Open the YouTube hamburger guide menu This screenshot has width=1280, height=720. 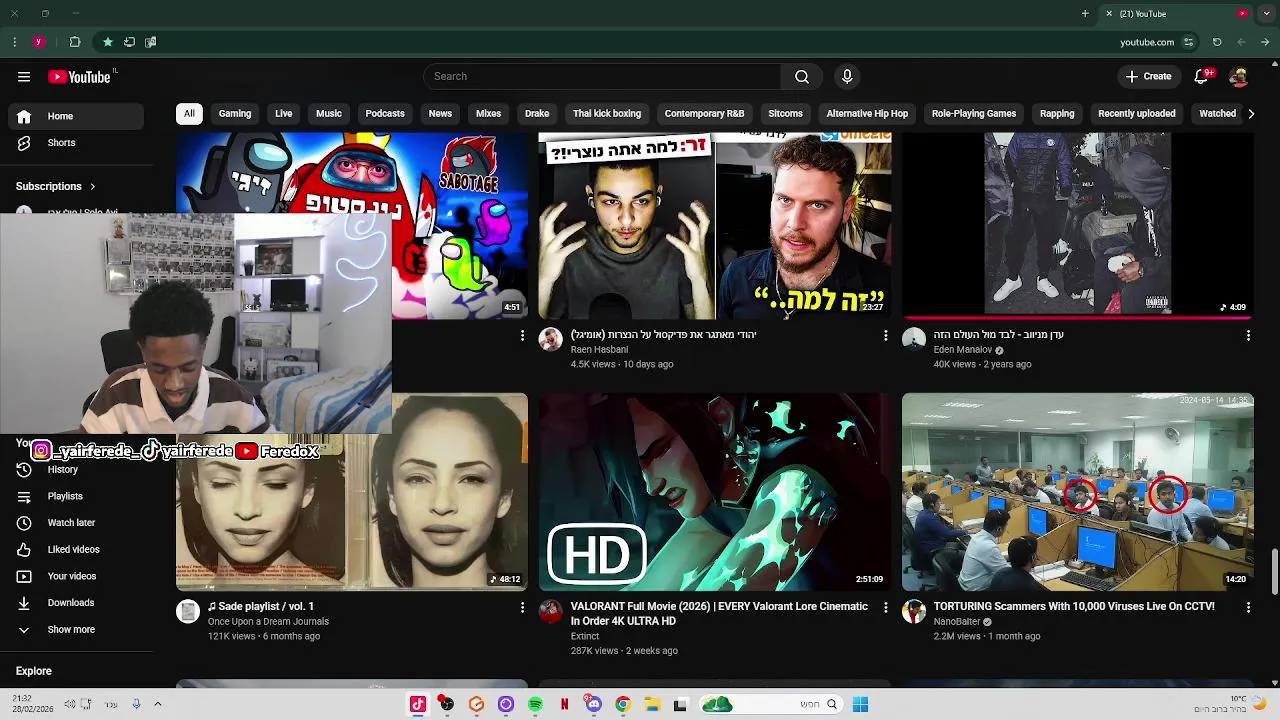pyautogui.click(x=24, y=77)
